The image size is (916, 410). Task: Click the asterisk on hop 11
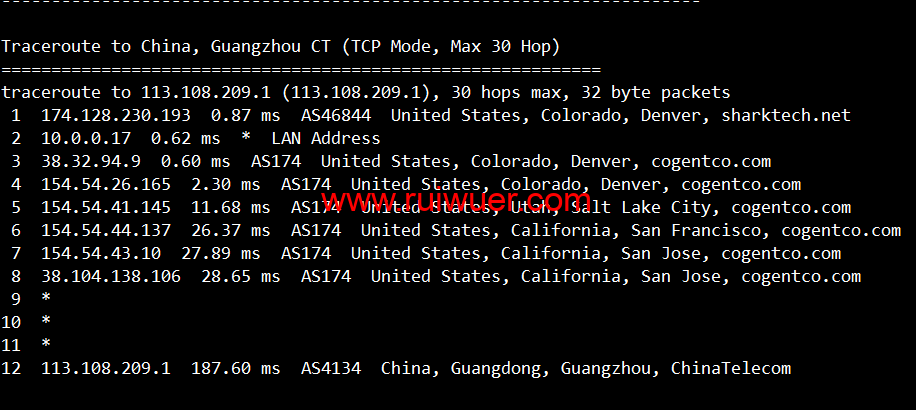point(46,344)
